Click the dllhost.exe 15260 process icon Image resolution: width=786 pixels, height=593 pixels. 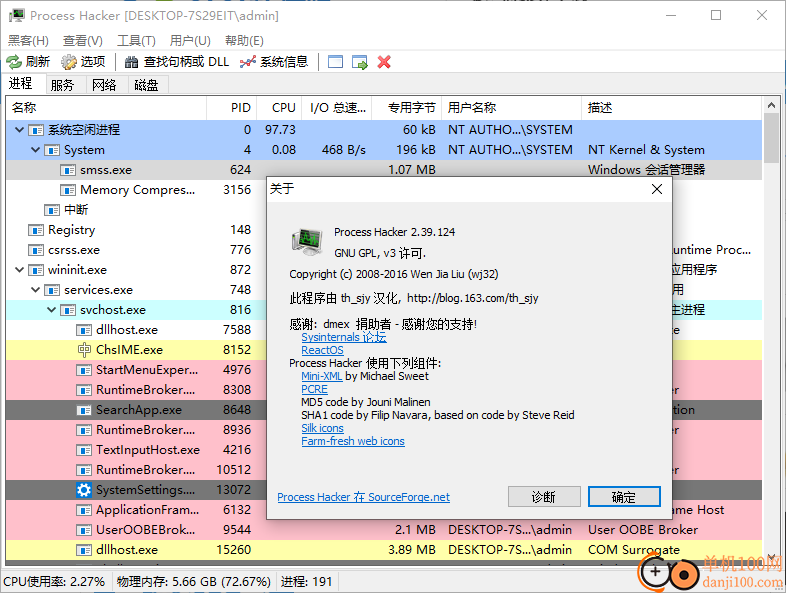pos(84,550)
